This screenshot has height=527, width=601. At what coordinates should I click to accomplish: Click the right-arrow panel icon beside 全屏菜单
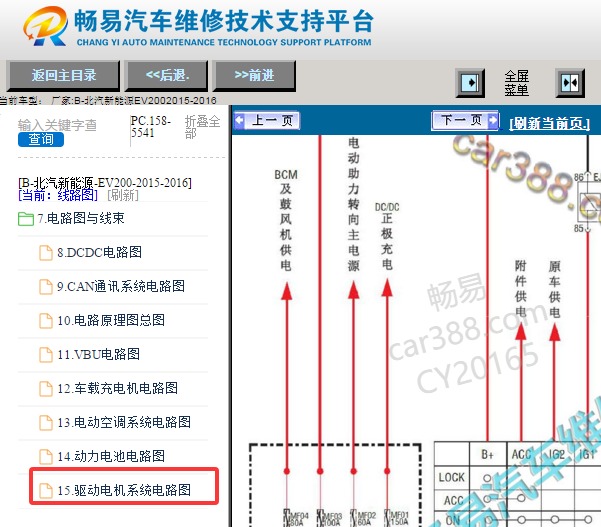(x=470, y=83)
